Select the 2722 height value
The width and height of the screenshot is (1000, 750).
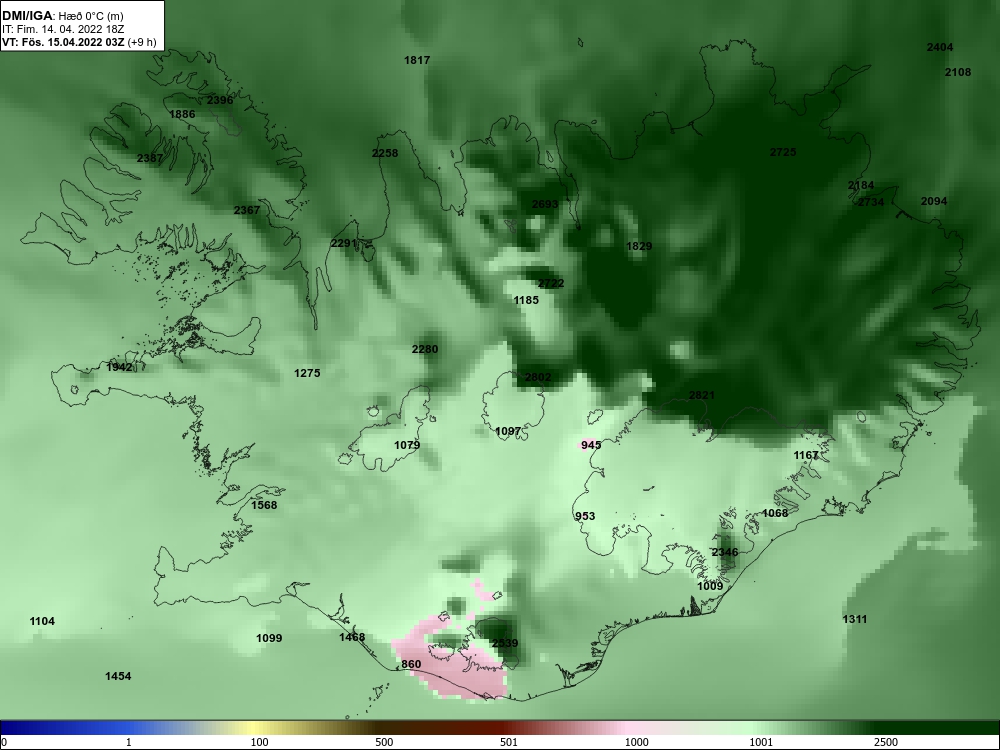point(551,283)
